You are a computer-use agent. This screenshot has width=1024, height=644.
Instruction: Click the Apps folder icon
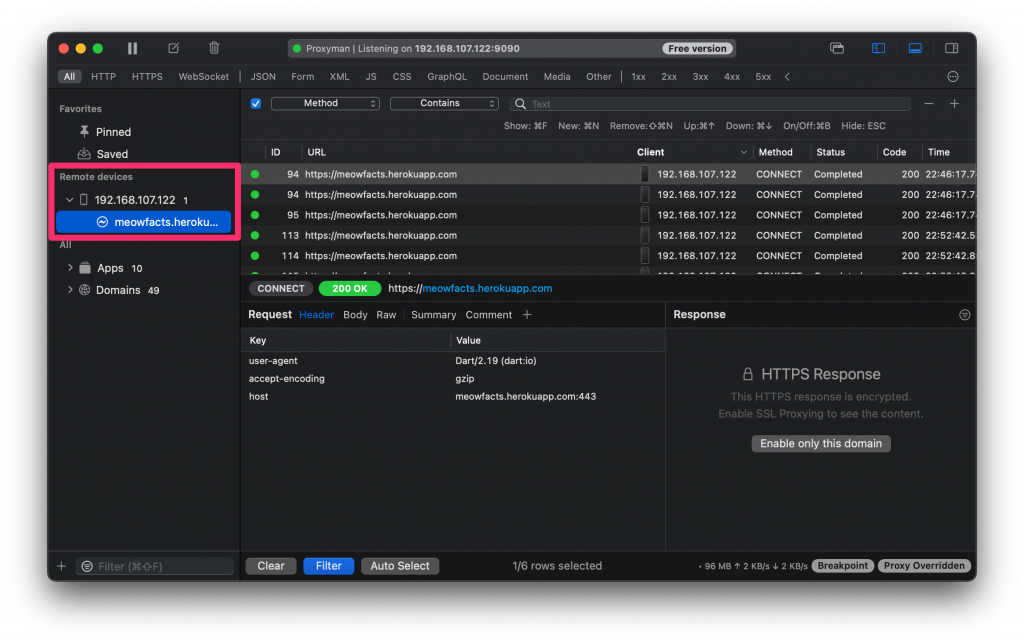tap(85, 268)
